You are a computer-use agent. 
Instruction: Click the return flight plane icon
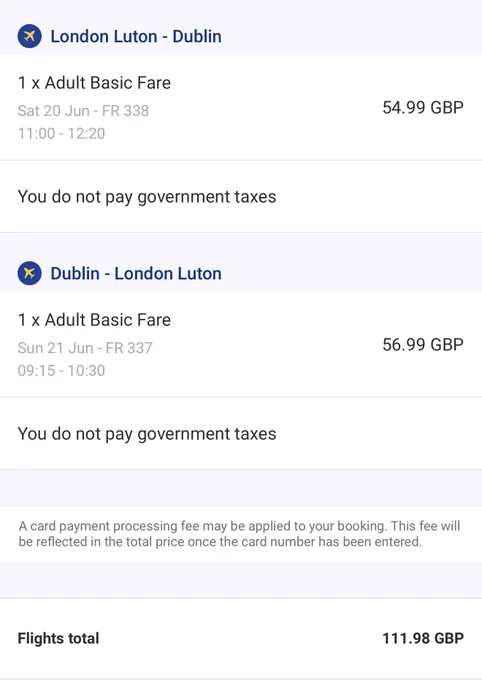(30, 273)
